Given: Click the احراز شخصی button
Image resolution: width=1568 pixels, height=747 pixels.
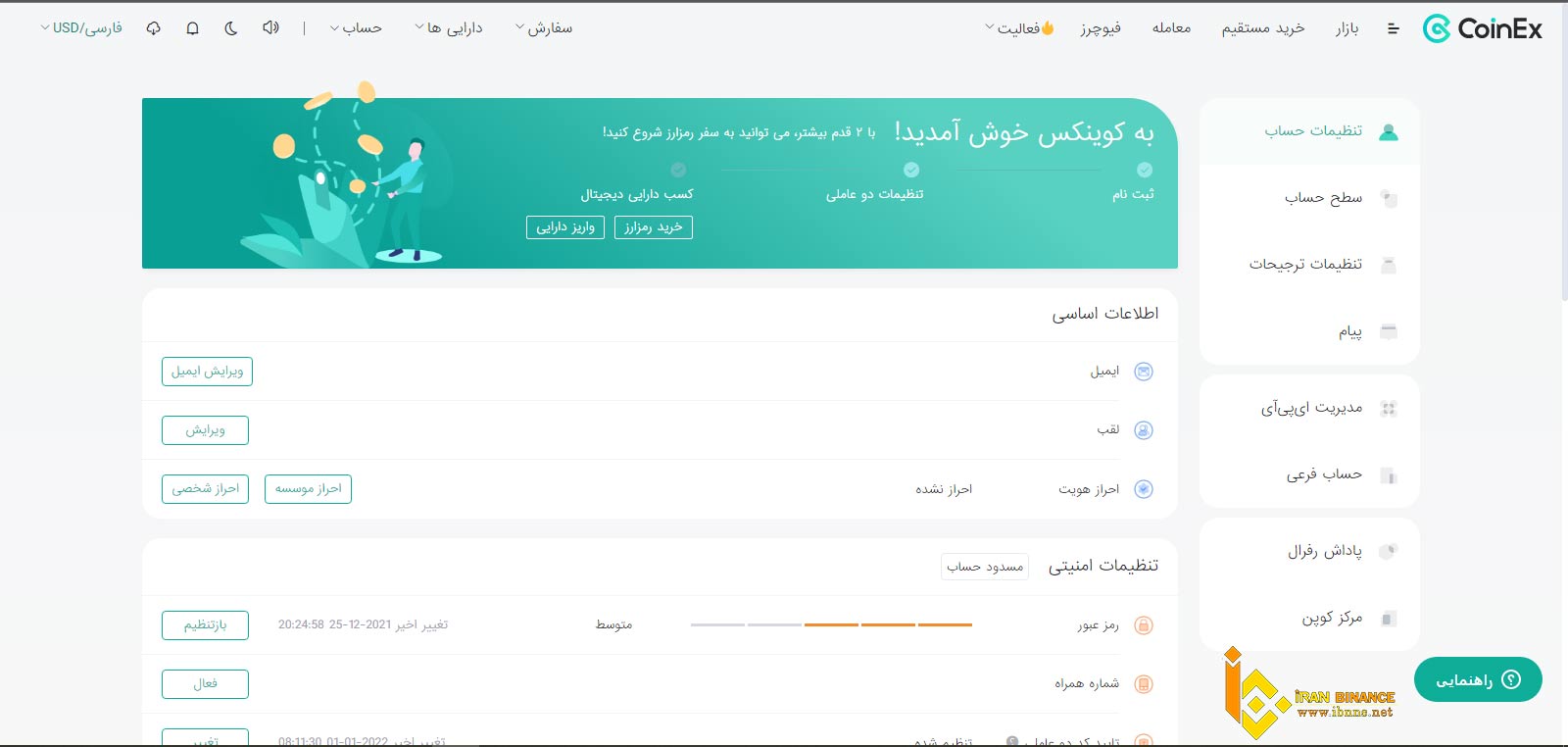Looking at the screenshot, I should tap(205, 489).
